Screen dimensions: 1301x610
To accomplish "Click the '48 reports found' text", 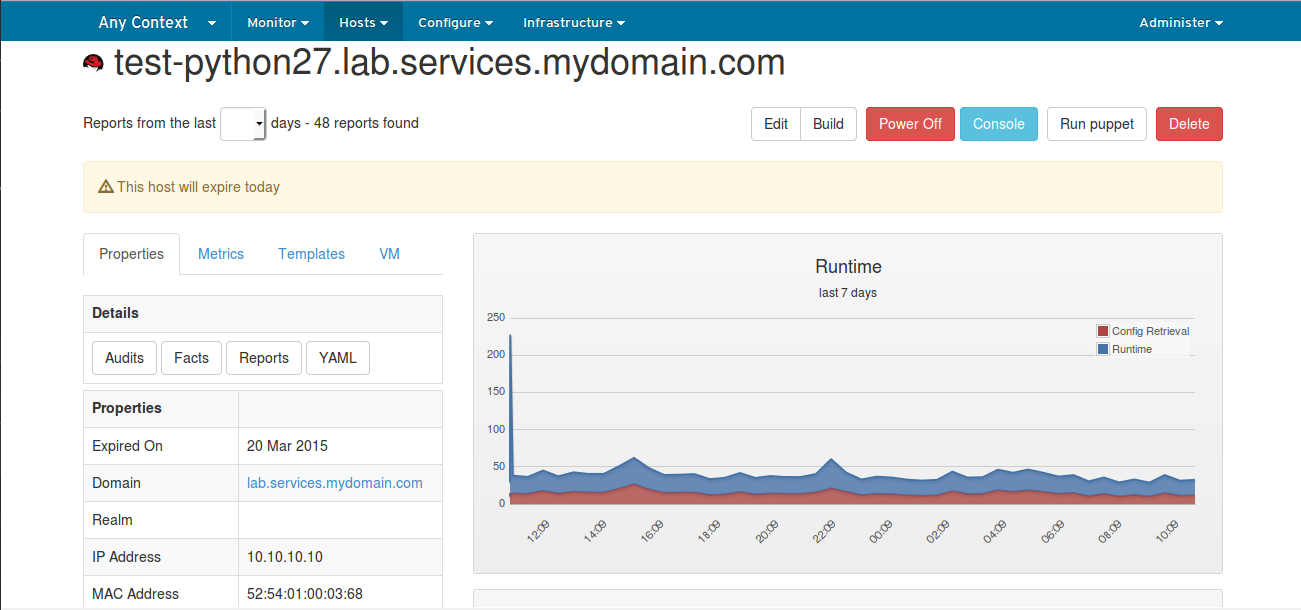I will pos(366,123).
